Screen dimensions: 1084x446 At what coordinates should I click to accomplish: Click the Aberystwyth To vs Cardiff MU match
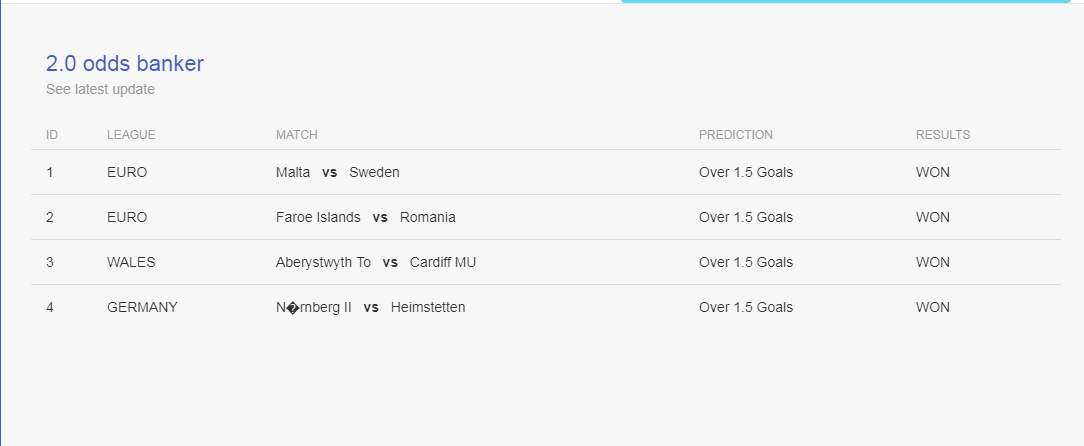[x=376, y=262]
